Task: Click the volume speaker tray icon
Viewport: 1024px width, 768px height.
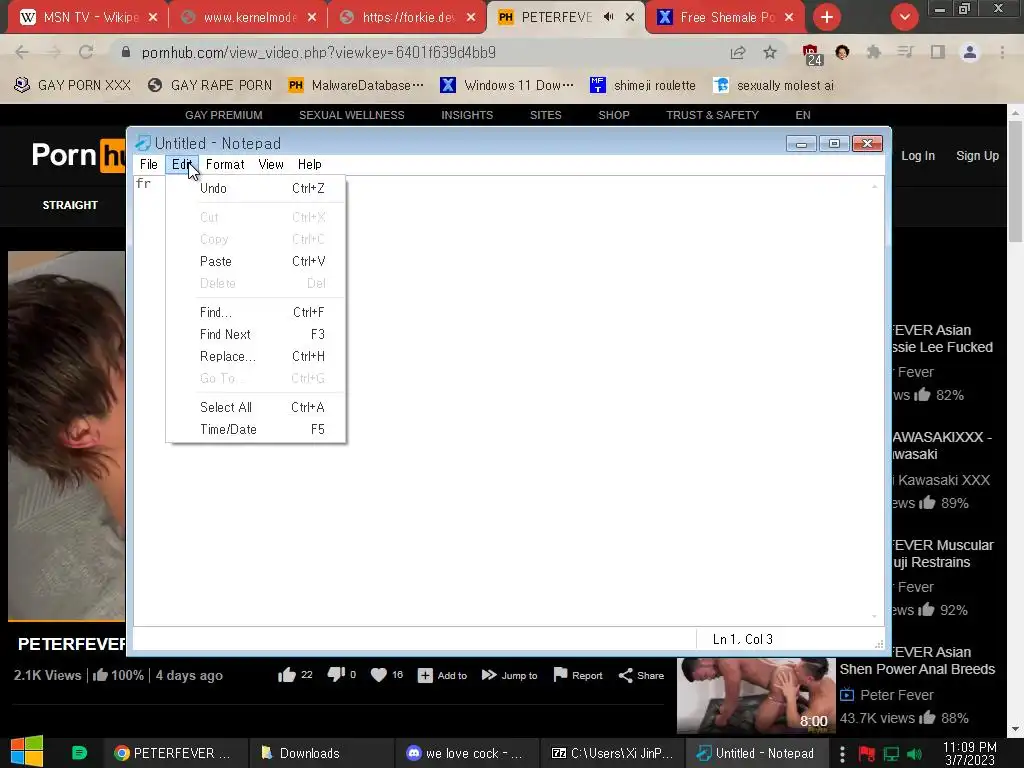Action: coord(916,754)
